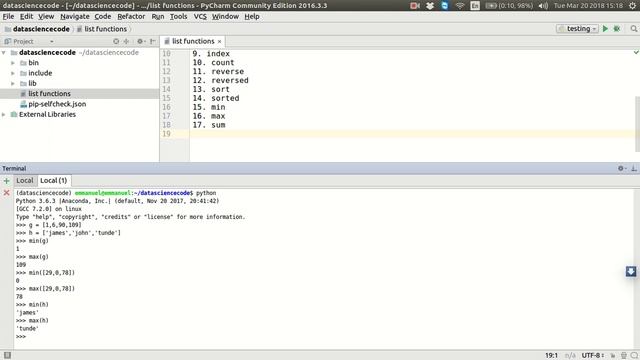
Task: Click scroll from source icon in Project panel
Action: pos(116,41)
